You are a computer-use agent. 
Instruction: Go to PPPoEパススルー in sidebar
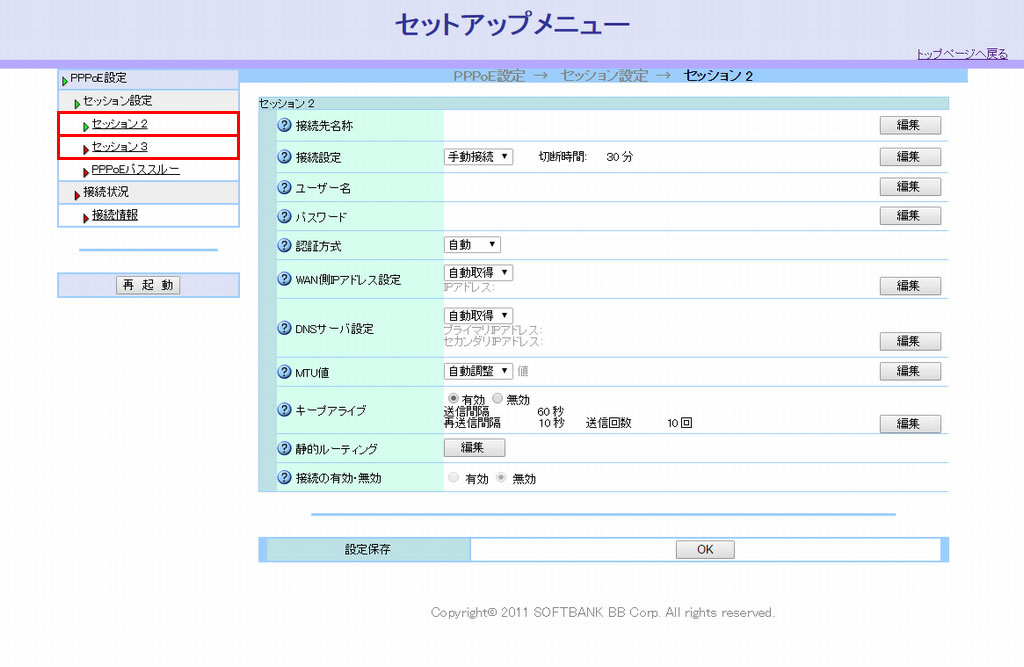[135, 170]
